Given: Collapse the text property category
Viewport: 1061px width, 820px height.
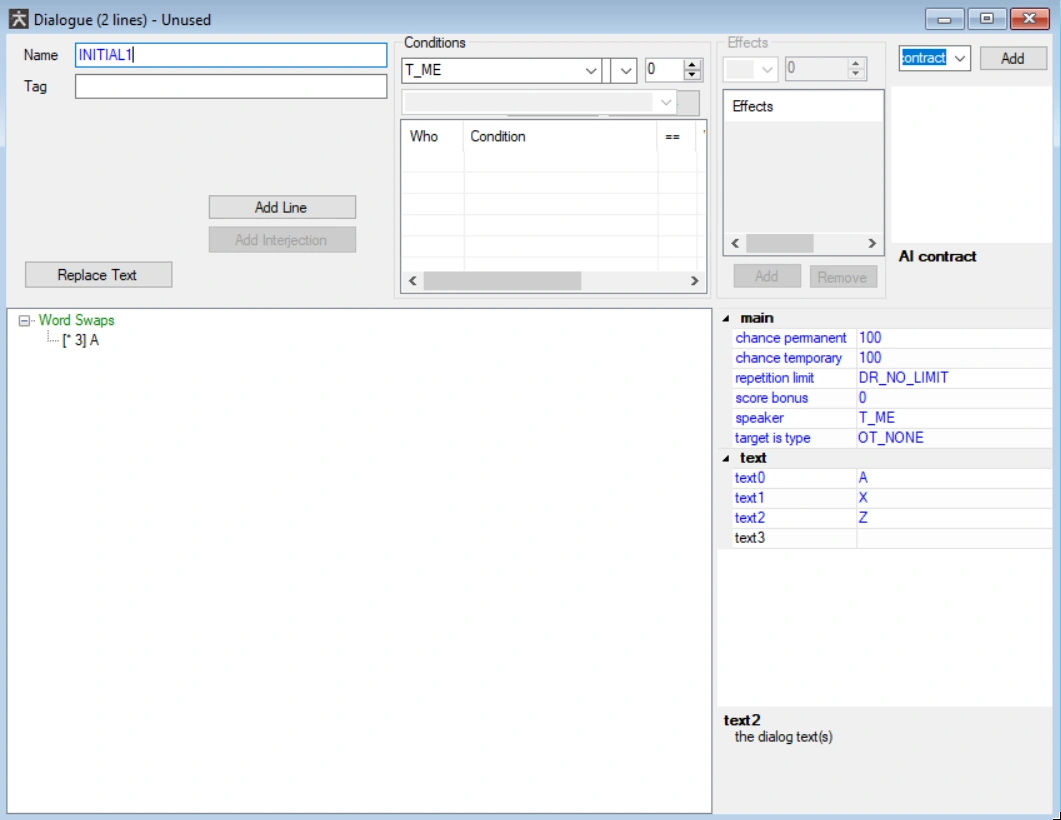Looking at the screenshot, I should (x=726, y=459).
